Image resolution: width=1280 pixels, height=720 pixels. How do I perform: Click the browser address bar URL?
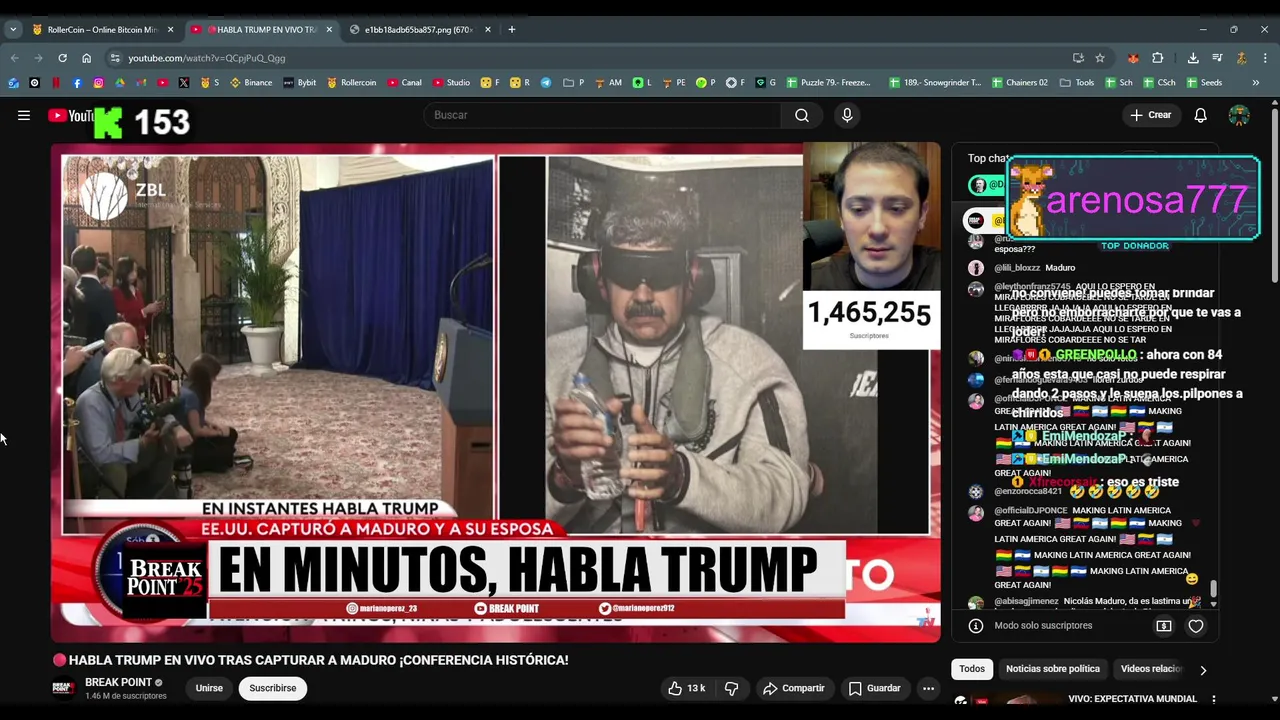click(206, 58)
